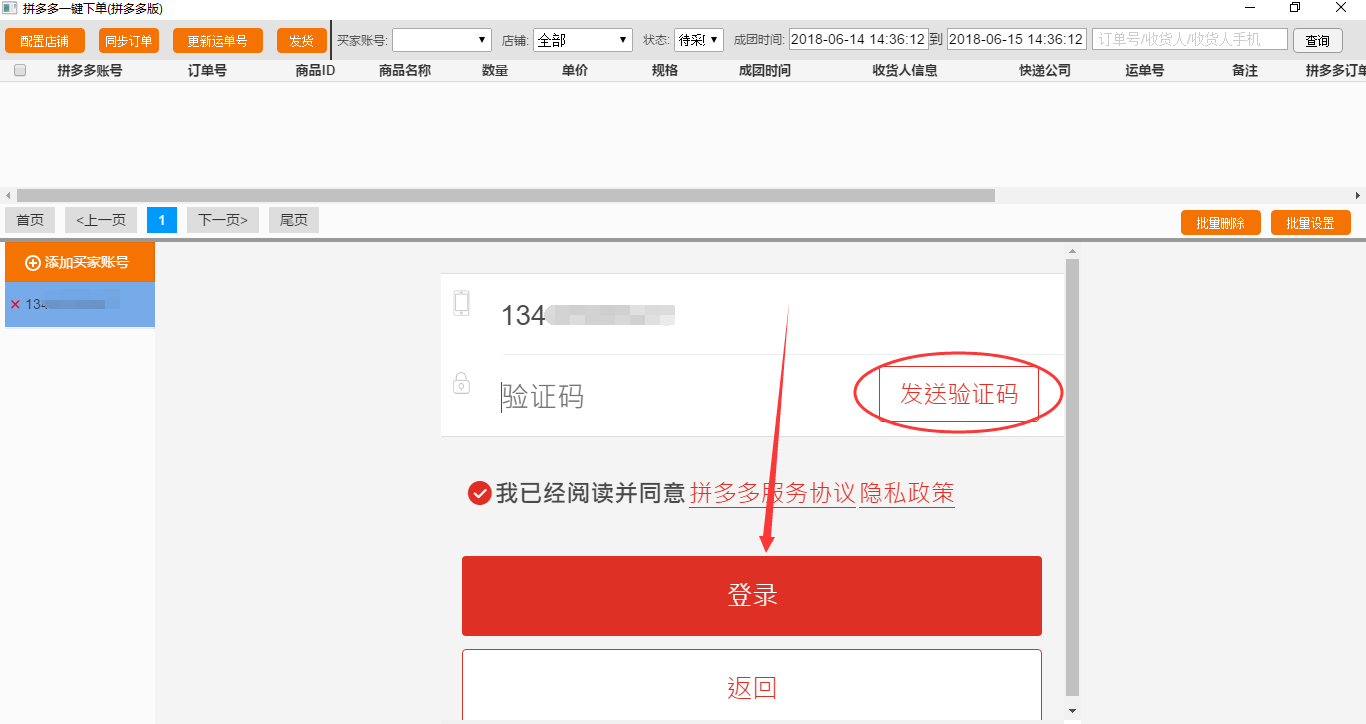Select the 134 buyer account entry

(x=80, y=304)
